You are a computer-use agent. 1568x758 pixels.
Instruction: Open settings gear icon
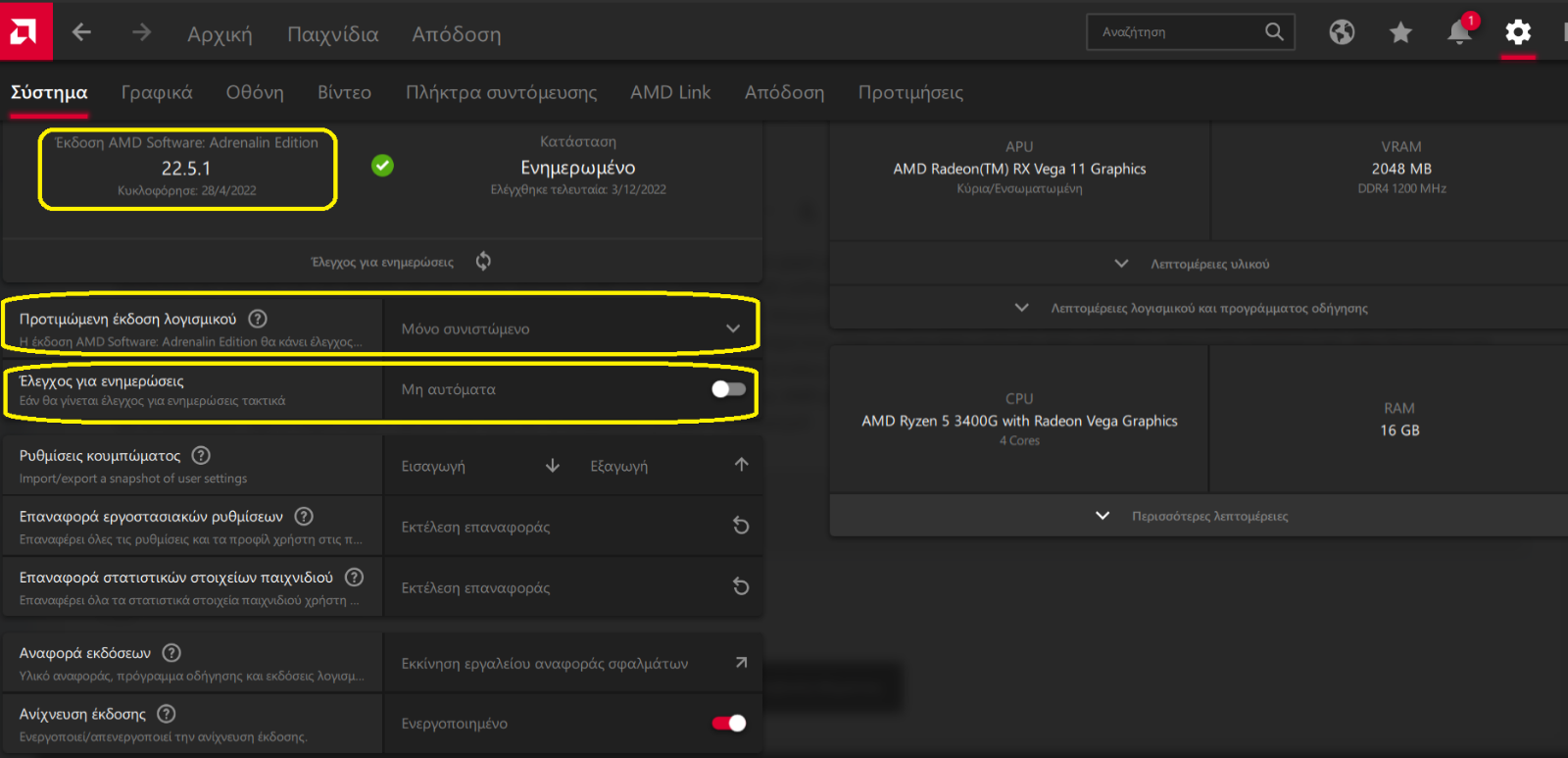coord(1518,32)
